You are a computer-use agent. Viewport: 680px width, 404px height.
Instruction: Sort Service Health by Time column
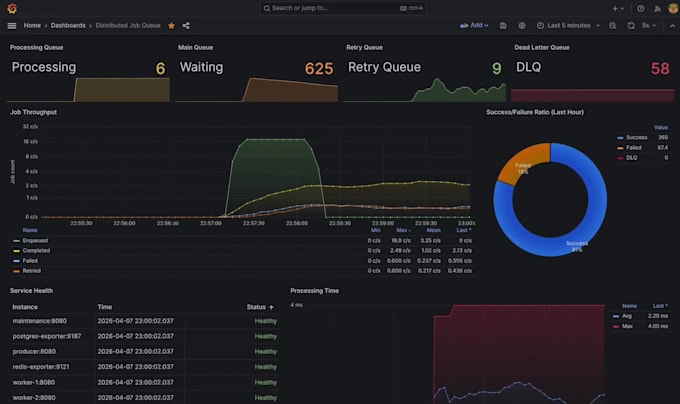point(105,307)
